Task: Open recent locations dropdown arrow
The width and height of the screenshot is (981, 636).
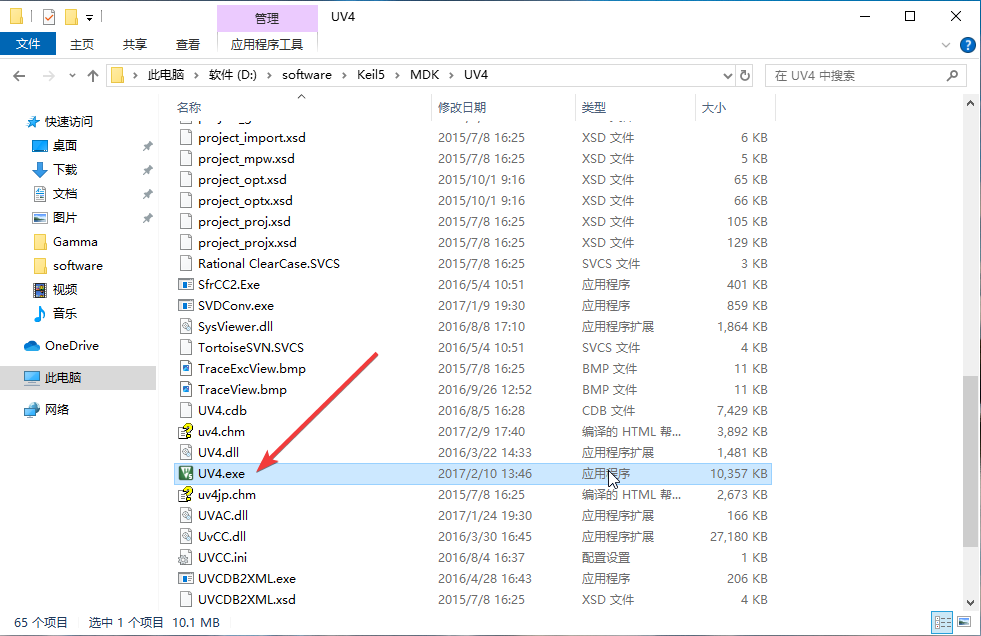Action: point(73,76)
